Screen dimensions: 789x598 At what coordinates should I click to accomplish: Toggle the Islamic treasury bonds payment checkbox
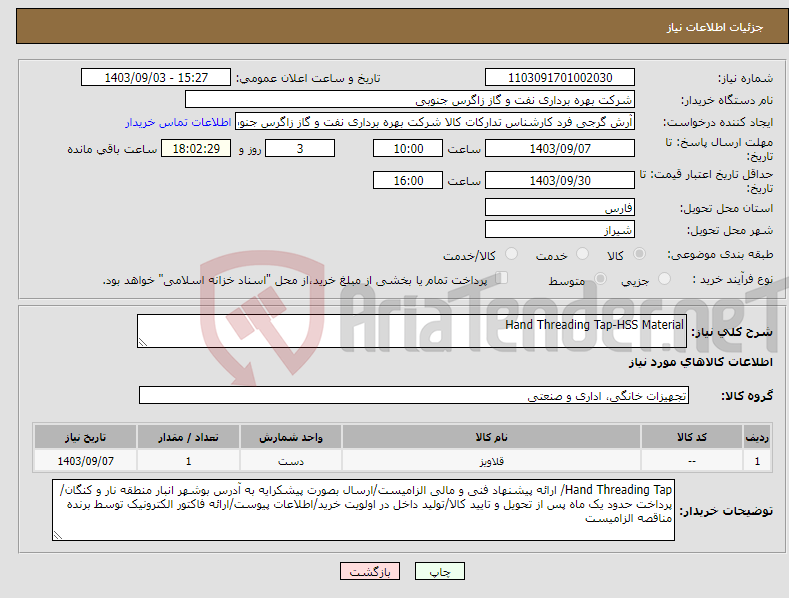501,278
